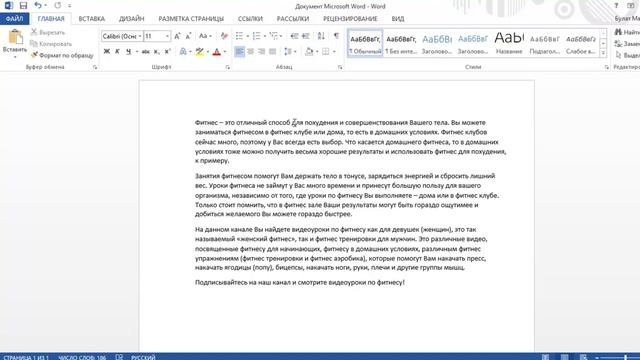Image resolution: width=640 pixels, height=360 pixels.
Task: Switch to the ВСТАВКА tab
Action: 91,19
